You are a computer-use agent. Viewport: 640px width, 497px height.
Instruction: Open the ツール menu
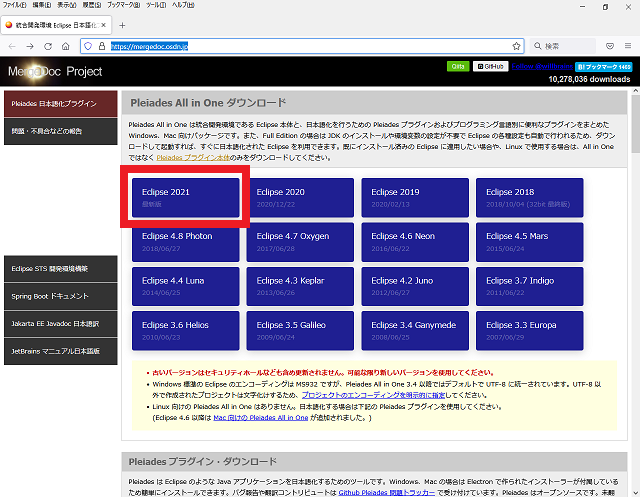156,5
